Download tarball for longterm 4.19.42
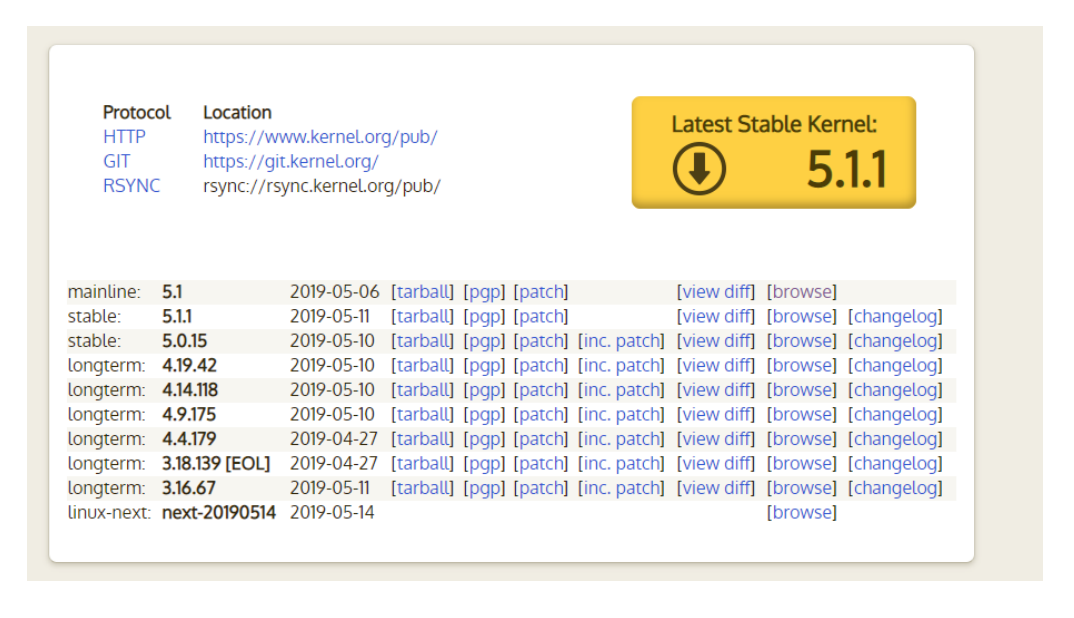This screenshot has width=1074, height=618. pyautogui.click(x=423, y=366)
